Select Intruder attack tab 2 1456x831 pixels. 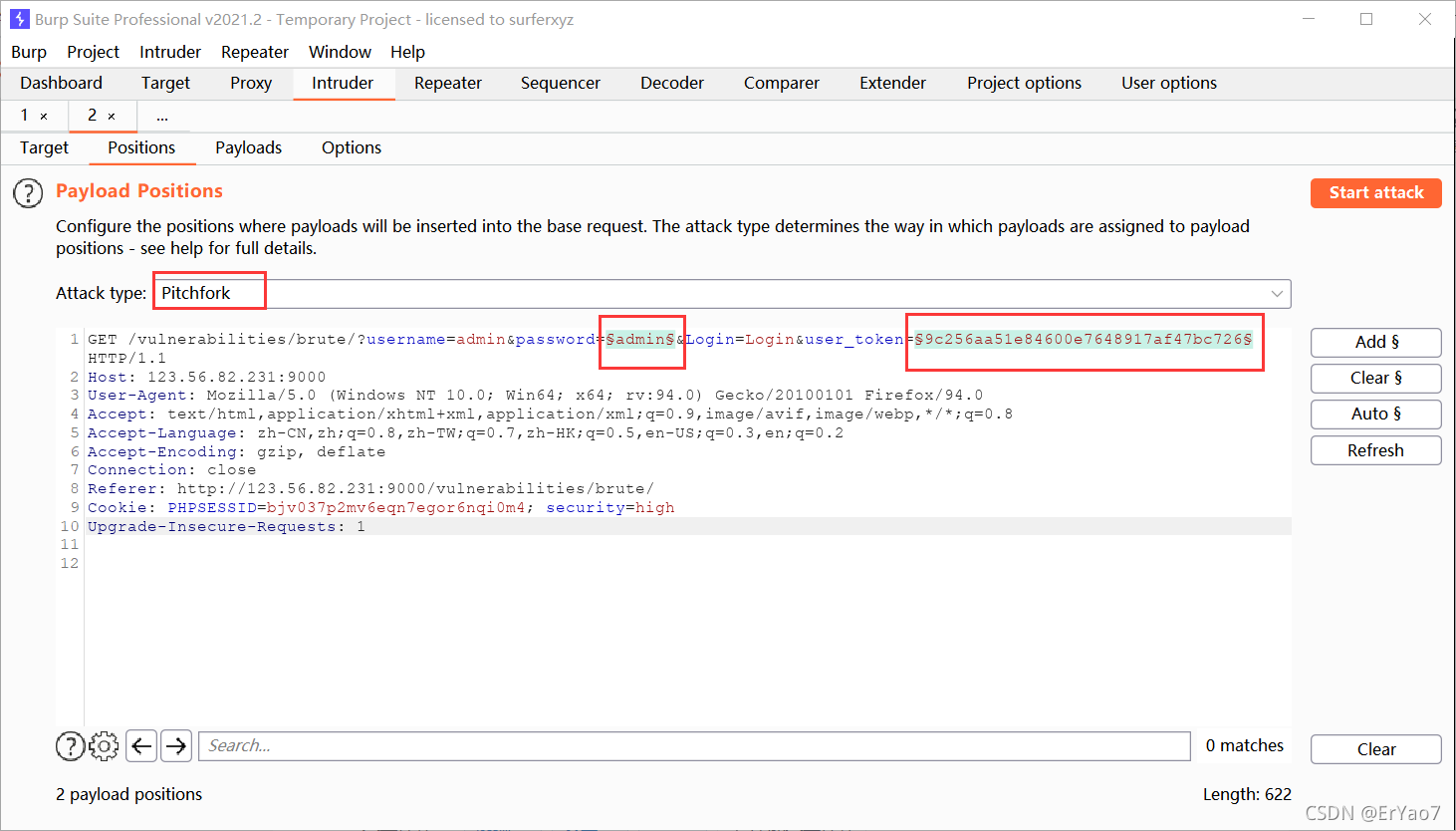[92, 116]
